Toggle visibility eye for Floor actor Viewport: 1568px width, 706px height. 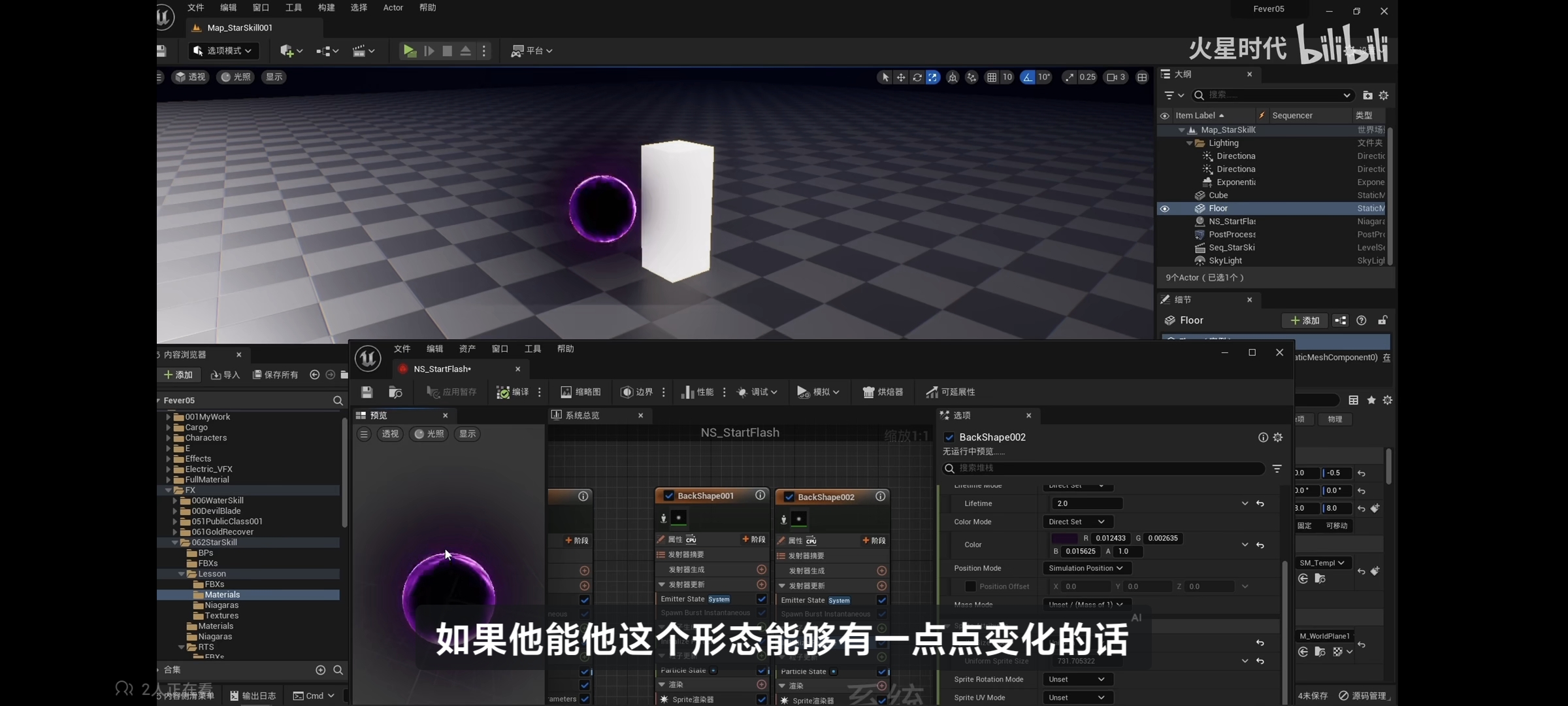pyautogui.click(x=1165, y=209)
